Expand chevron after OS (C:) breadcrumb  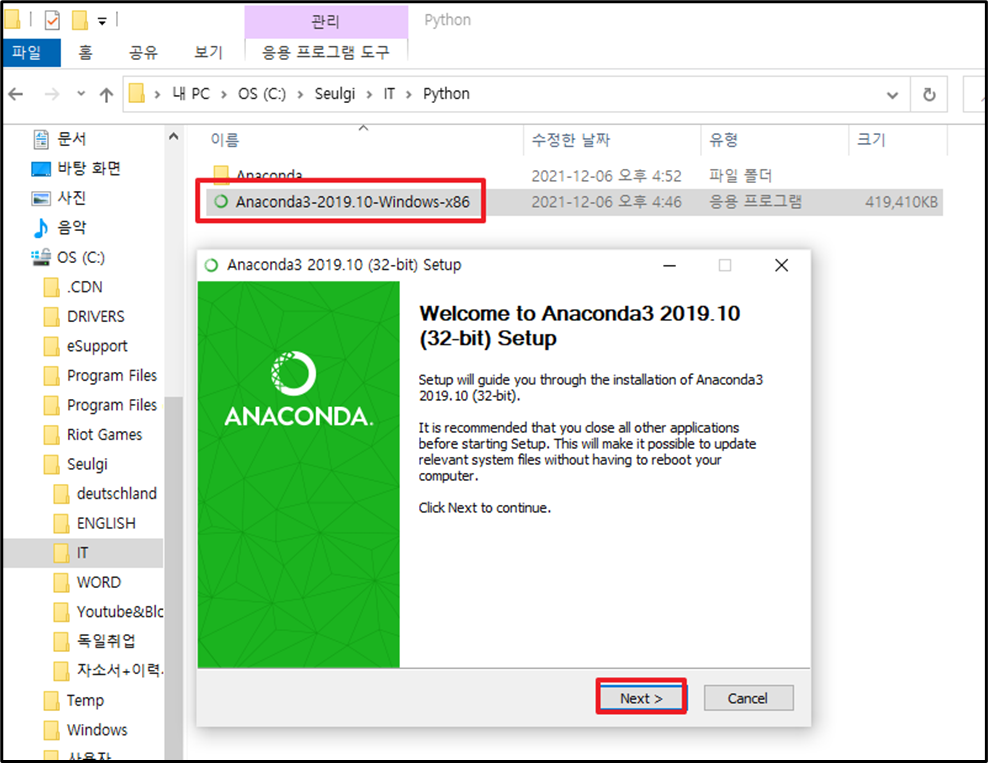301,95
